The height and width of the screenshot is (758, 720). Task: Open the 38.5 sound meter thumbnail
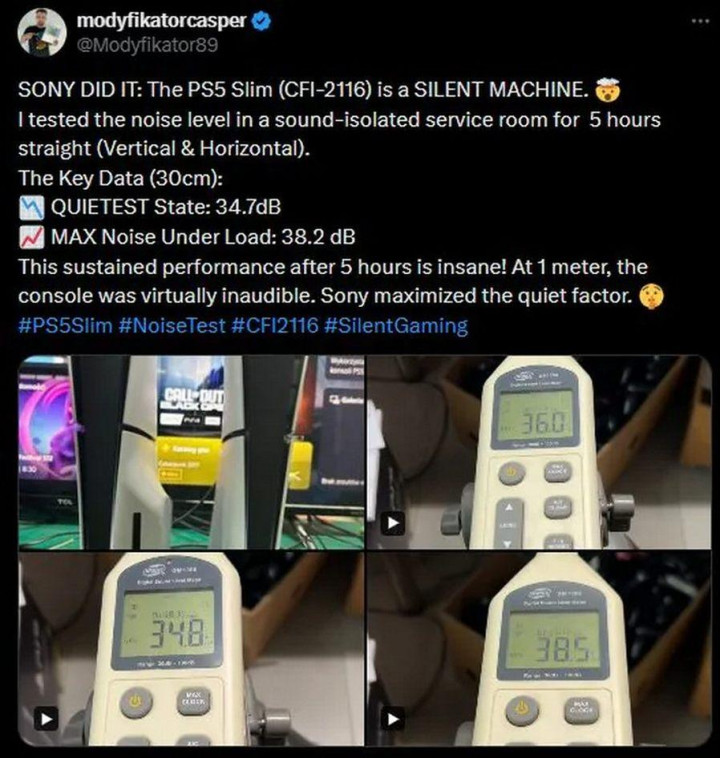coord(539,649)
